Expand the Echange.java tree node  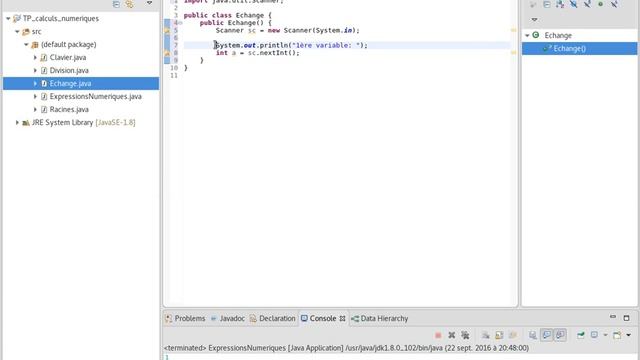(35, 83)
